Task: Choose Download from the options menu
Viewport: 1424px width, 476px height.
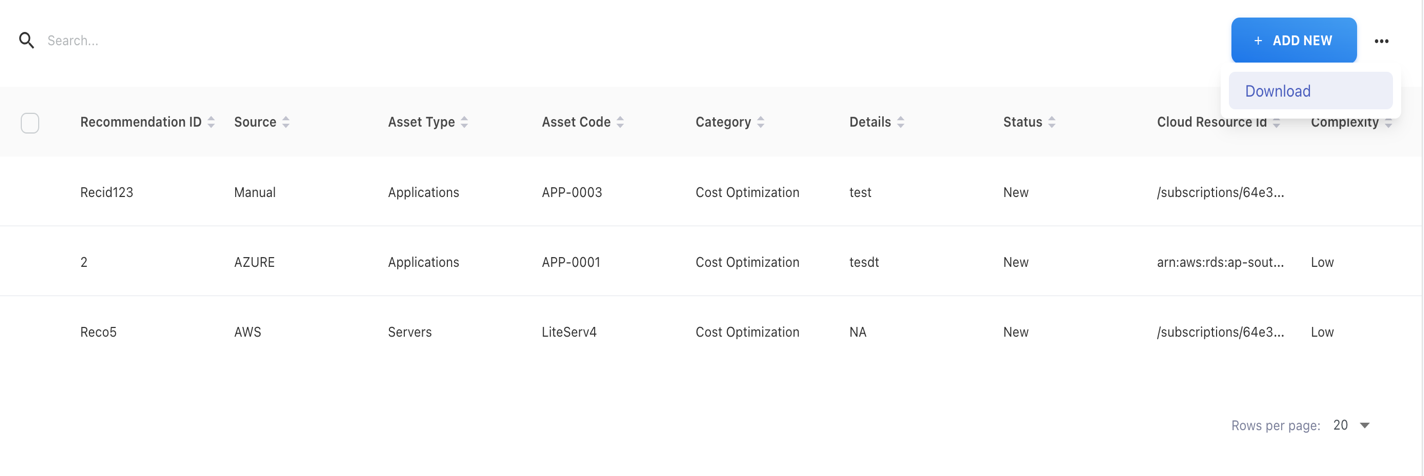Action: (1277, 91)
